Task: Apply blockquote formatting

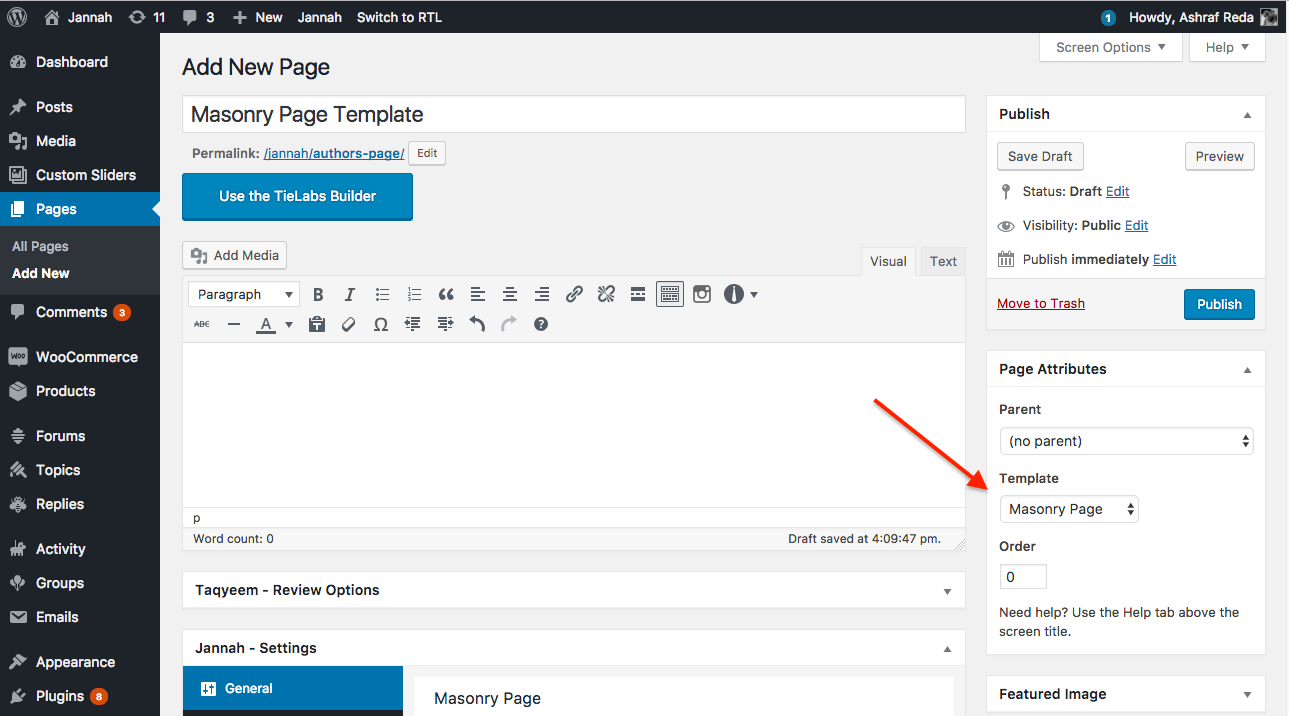Action: point(446,294)
